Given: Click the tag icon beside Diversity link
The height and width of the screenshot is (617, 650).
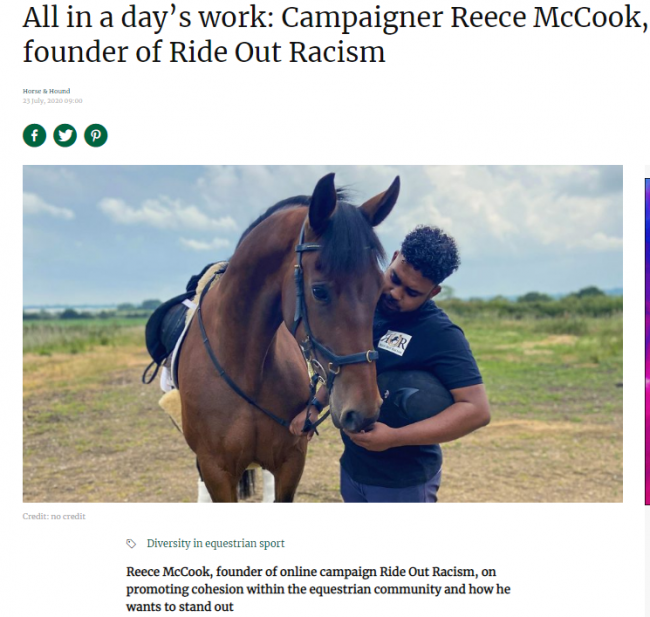Looking at the screenshot, I should click(x=131, y=544).
